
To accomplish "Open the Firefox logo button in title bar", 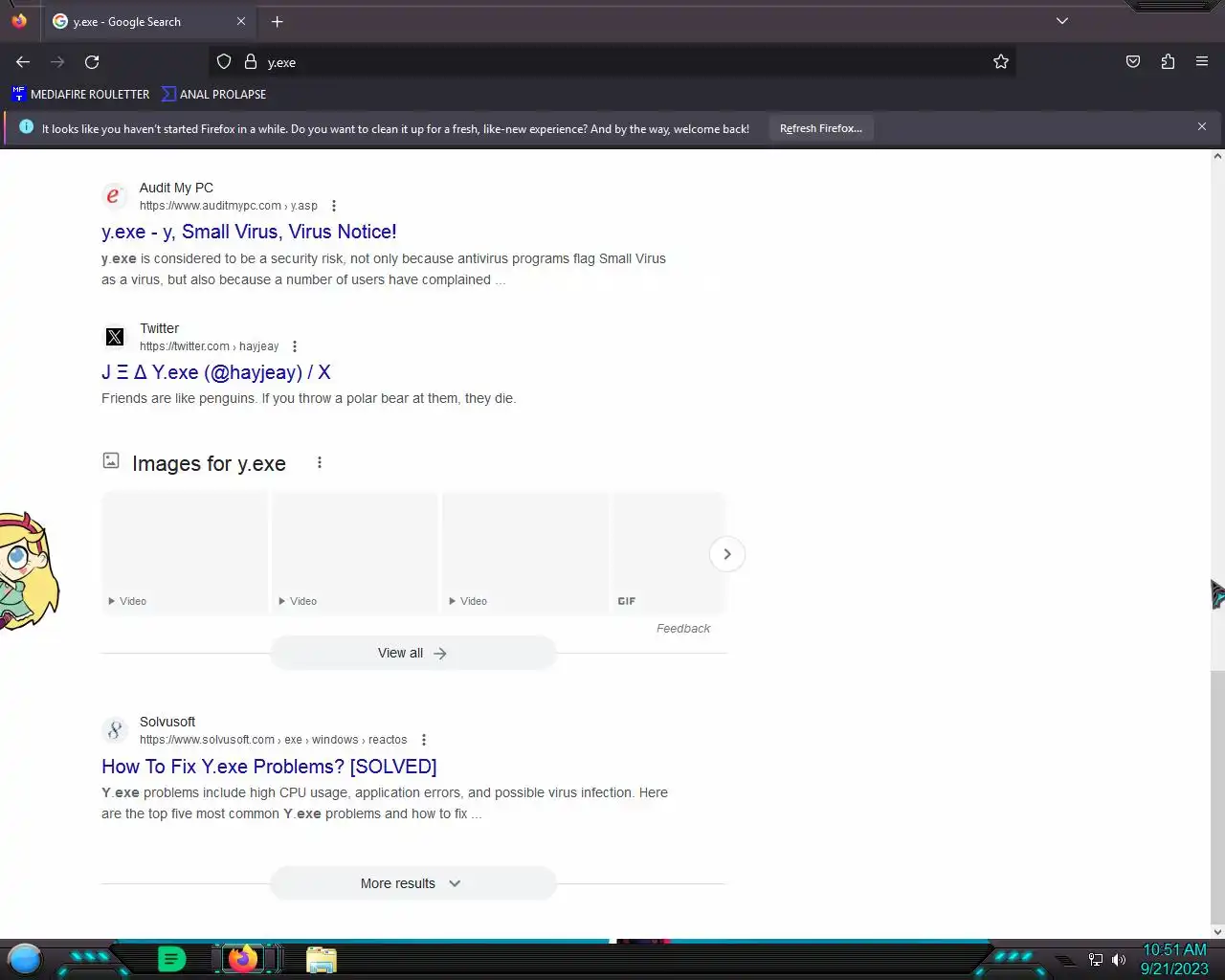I will coord(19,21).
